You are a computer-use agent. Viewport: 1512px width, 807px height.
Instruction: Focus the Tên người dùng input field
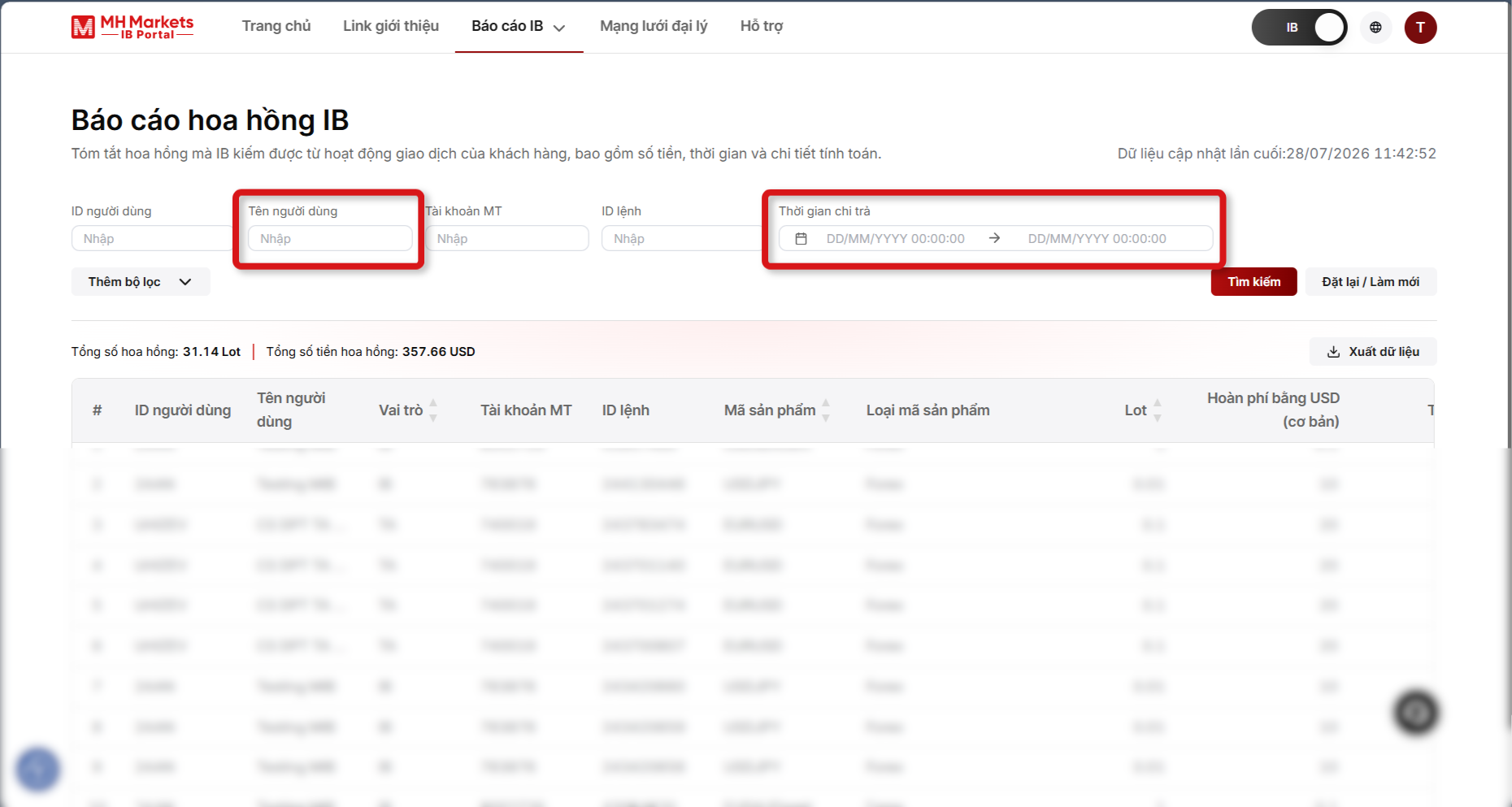(x=330, y=239)
